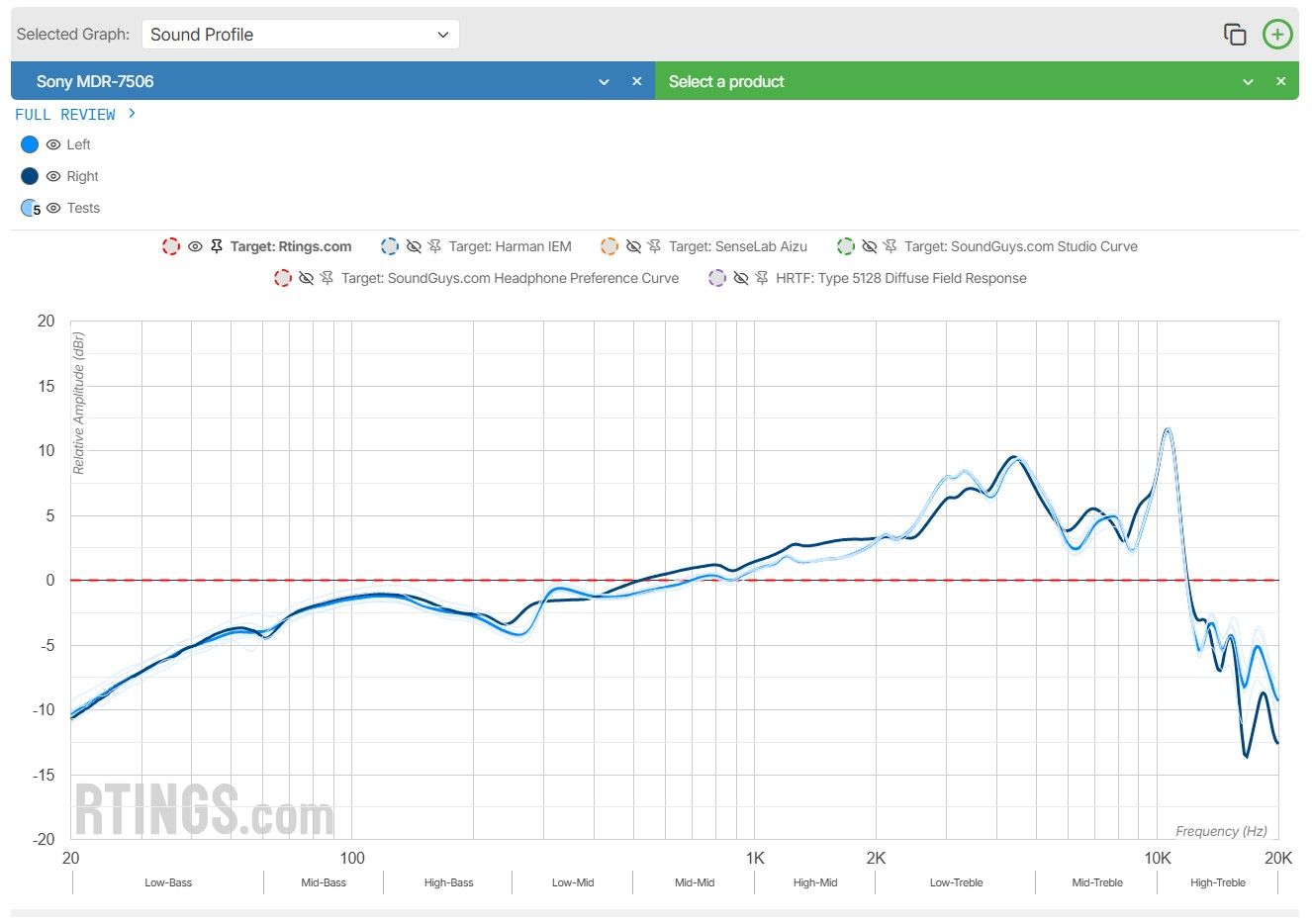Image resolution: width=1312 pixels, height=924 pixels.
Task: Show the HRTF Type 5128 Diffuse Field
Action: pyautogui.click(x=740, y=278)
